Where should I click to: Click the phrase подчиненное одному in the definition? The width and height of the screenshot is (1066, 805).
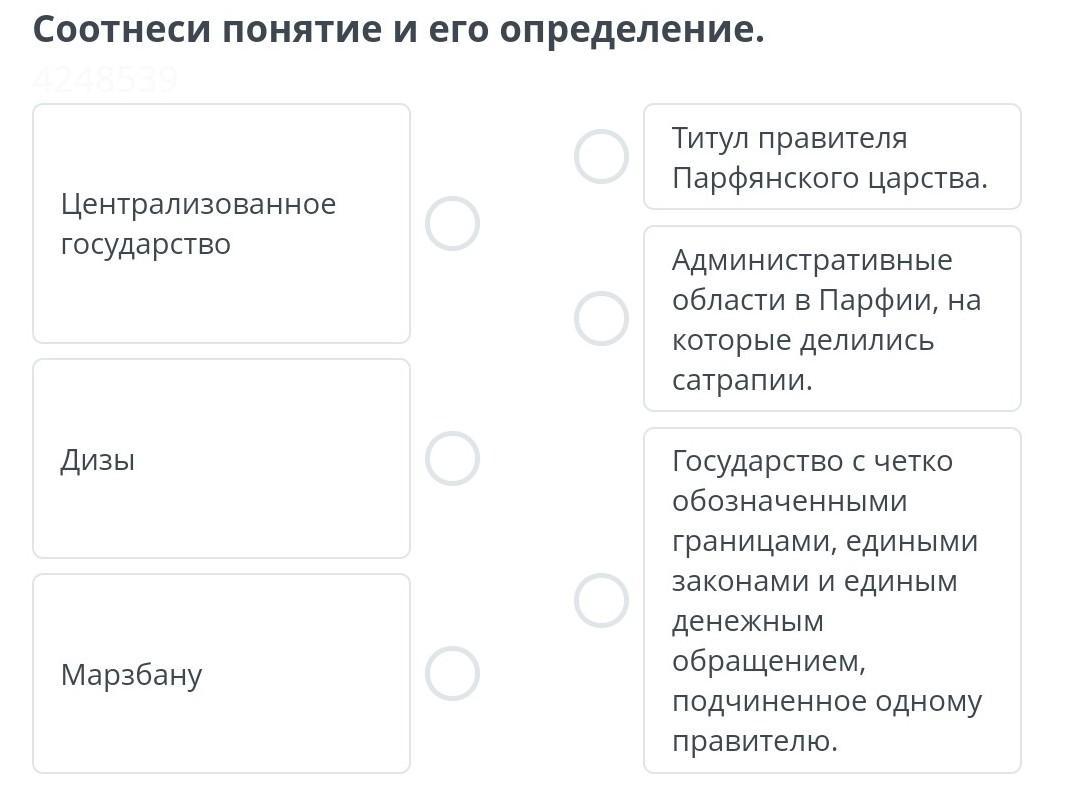(826, 702)
